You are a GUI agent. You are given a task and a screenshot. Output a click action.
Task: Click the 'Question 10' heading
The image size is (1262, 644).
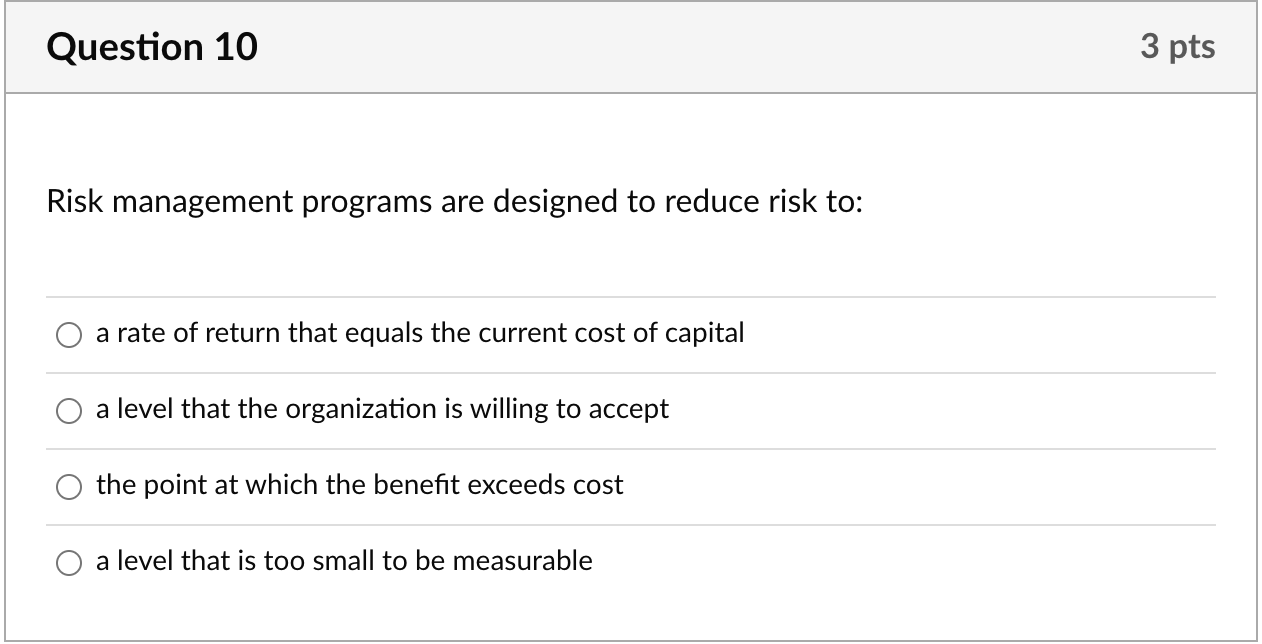click(152, 47)
